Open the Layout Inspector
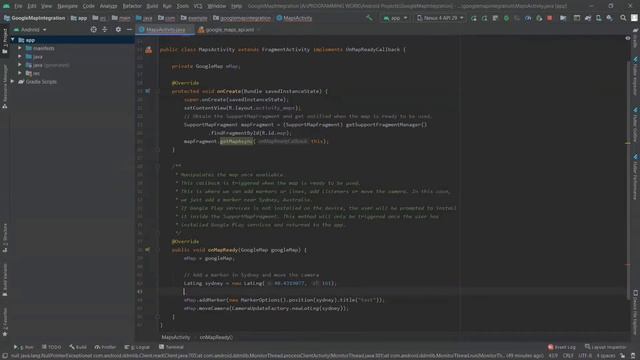Image resolution: width=640 pixels, height=360 pixels. 606,347
